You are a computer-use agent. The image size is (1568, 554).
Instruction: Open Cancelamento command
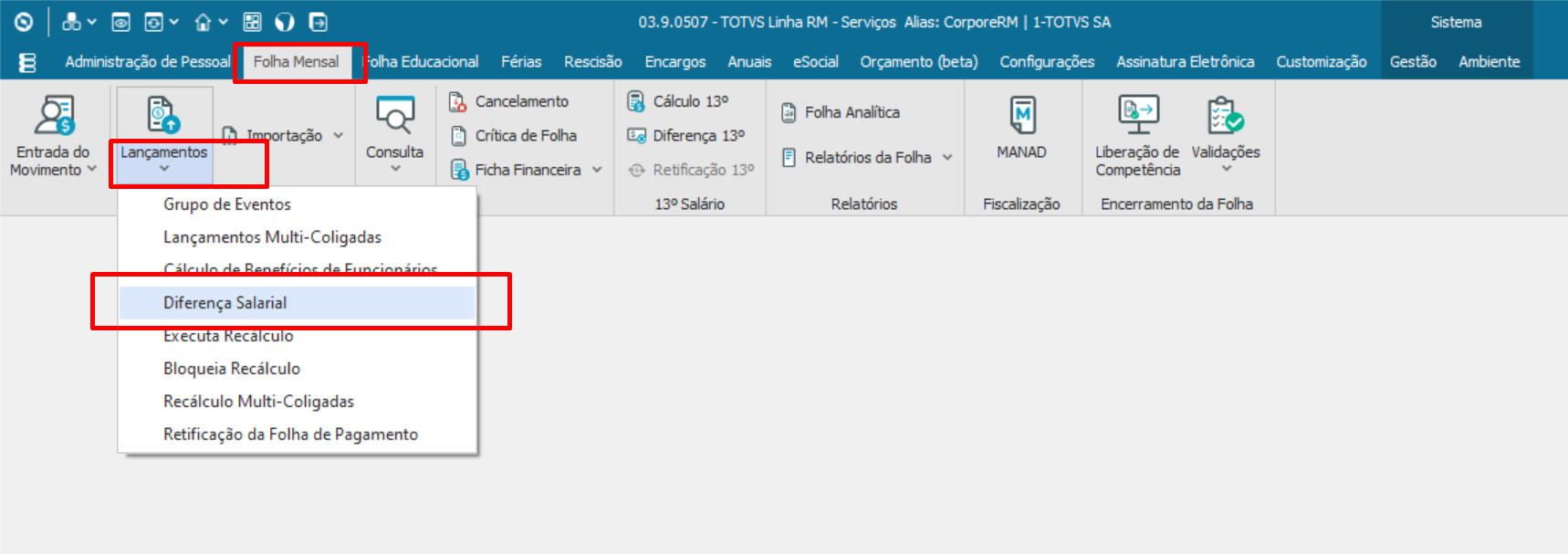(522, 101)
